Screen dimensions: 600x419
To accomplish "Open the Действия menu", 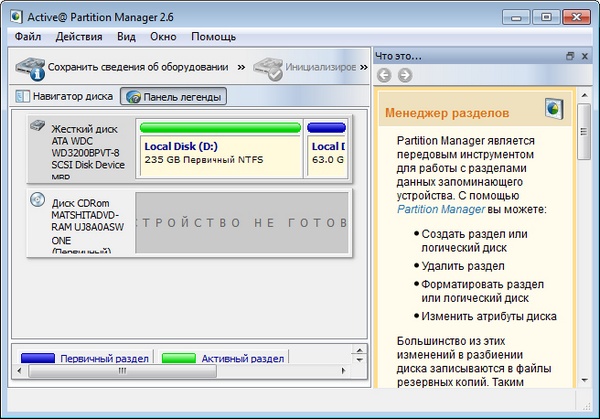I will [x=79, y=37].
